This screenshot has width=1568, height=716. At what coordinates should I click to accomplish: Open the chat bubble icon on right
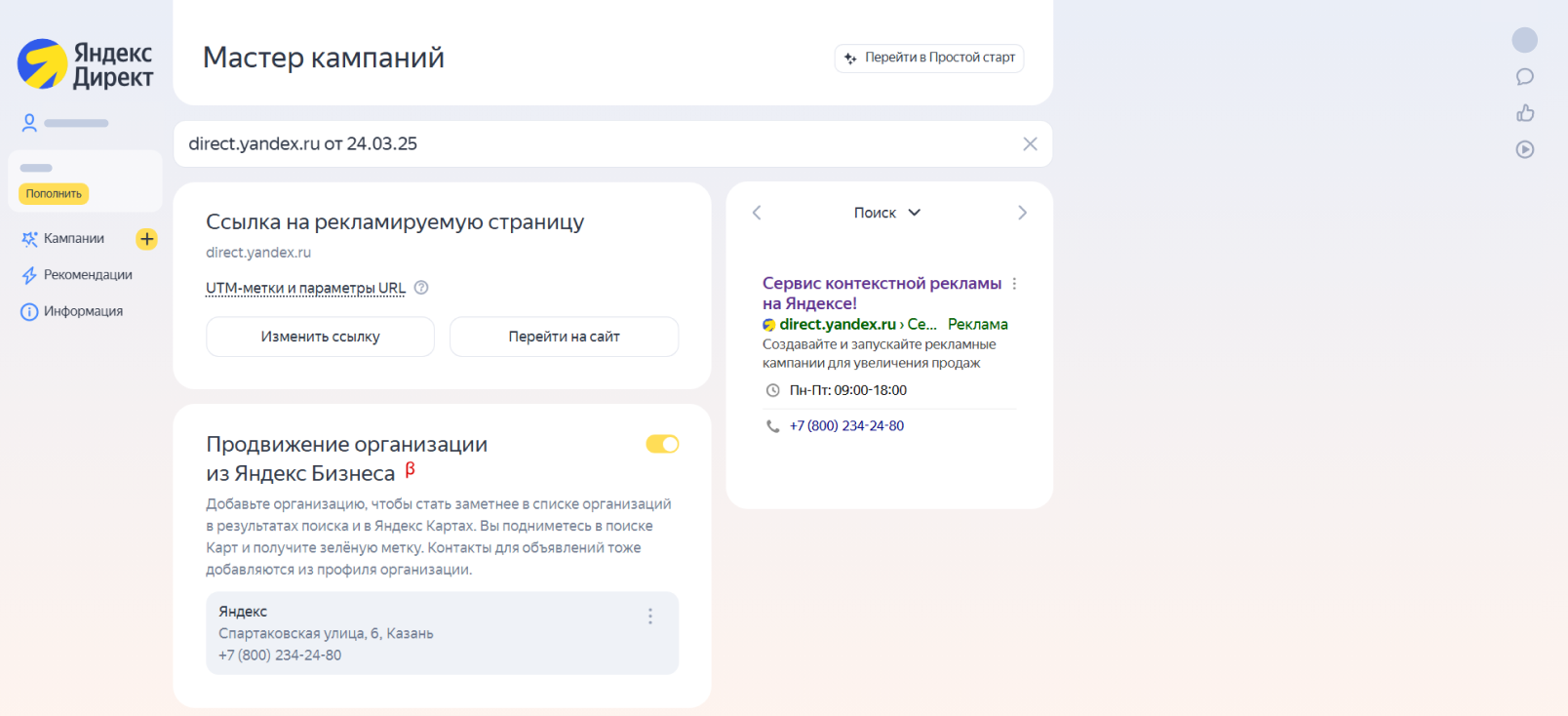1525,77
